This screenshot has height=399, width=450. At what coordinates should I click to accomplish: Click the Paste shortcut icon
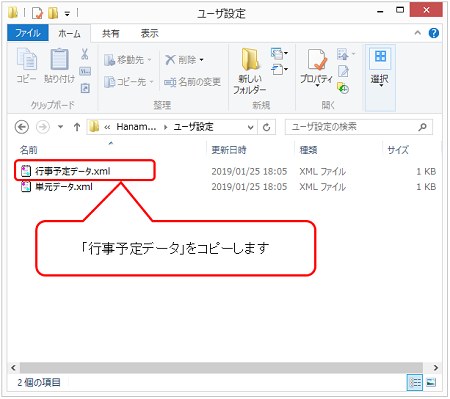[85, 88]
